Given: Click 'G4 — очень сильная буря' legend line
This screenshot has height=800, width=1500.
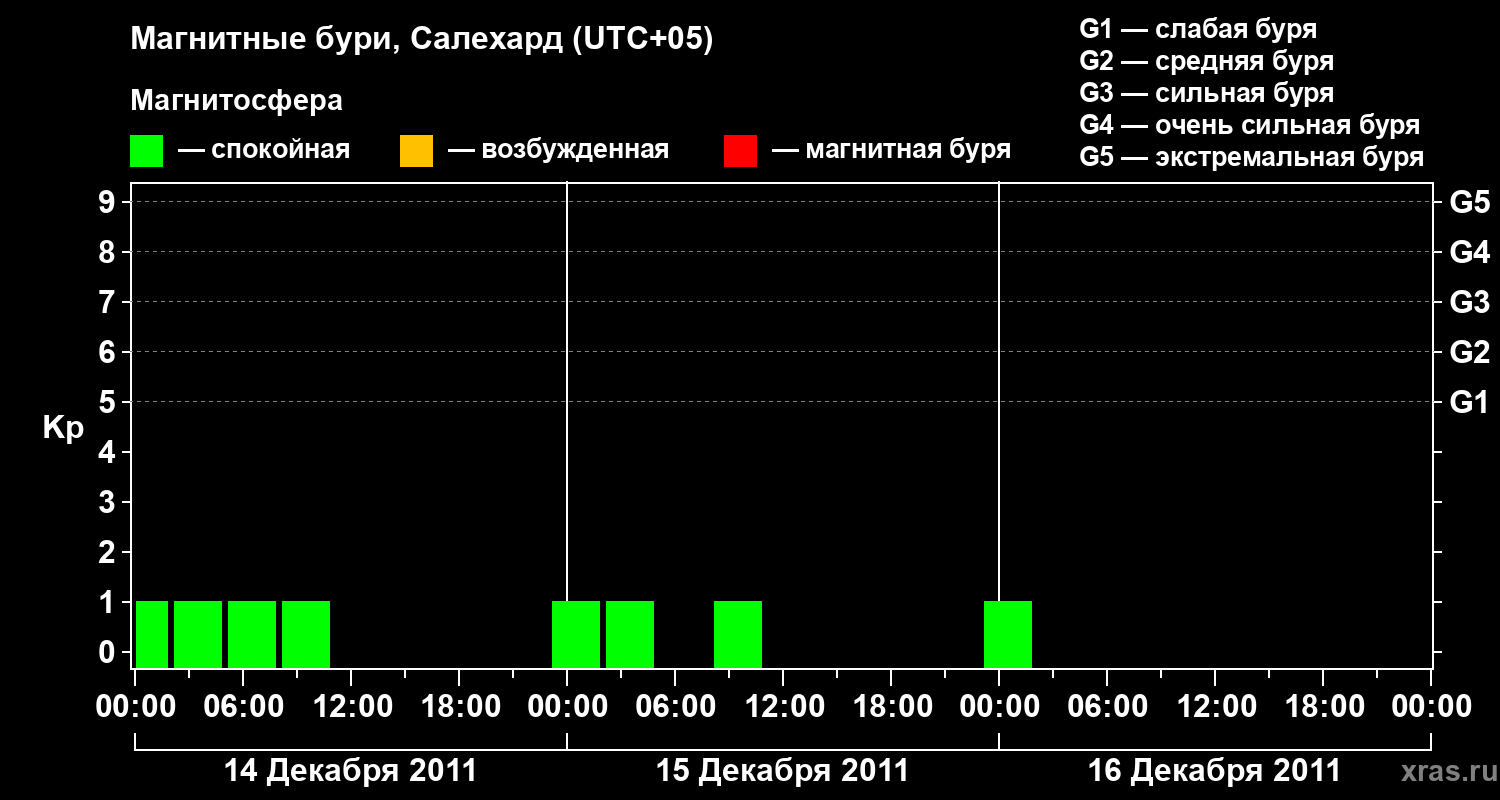Looking at the screenshot, I should tap(1250, 125).
